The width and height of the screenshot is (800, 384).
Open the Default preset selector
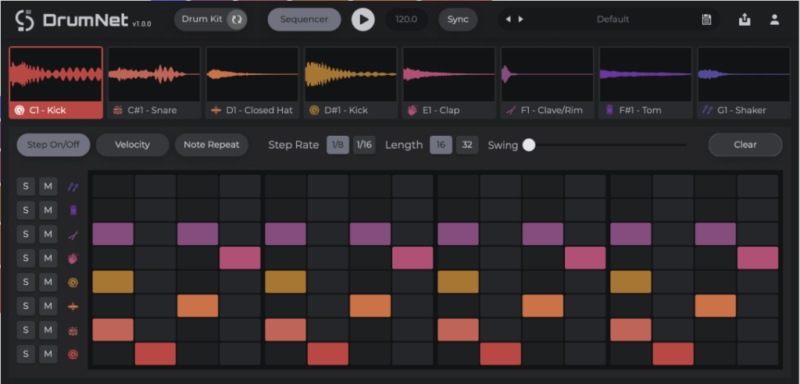613,20
